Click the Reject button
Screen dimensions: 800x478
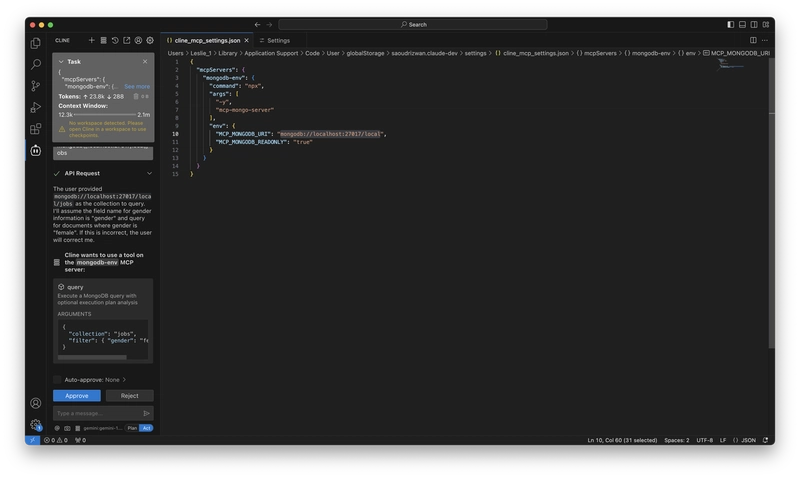130,396
